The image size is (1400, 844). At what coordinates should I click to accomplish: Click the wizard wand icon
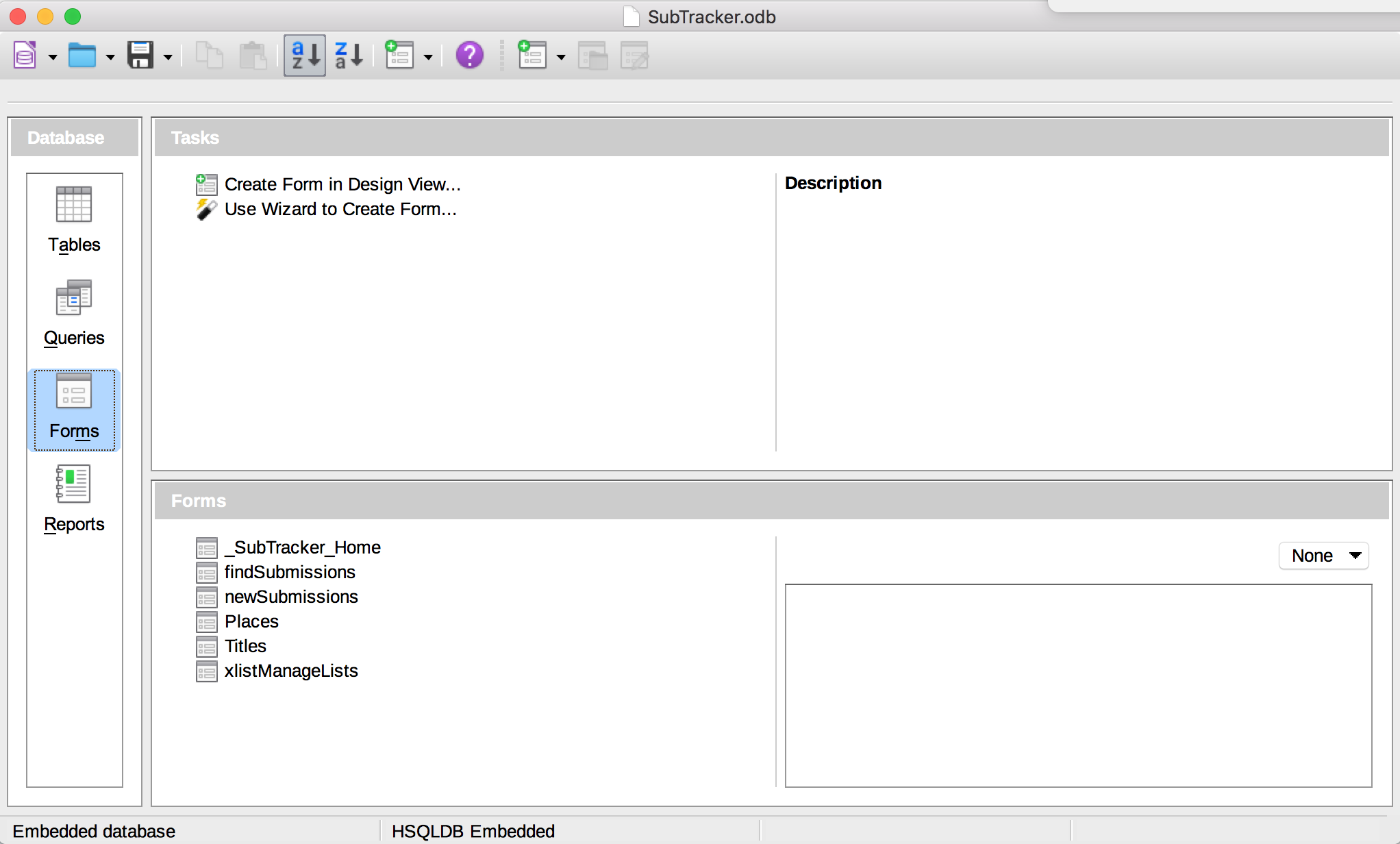206,209
